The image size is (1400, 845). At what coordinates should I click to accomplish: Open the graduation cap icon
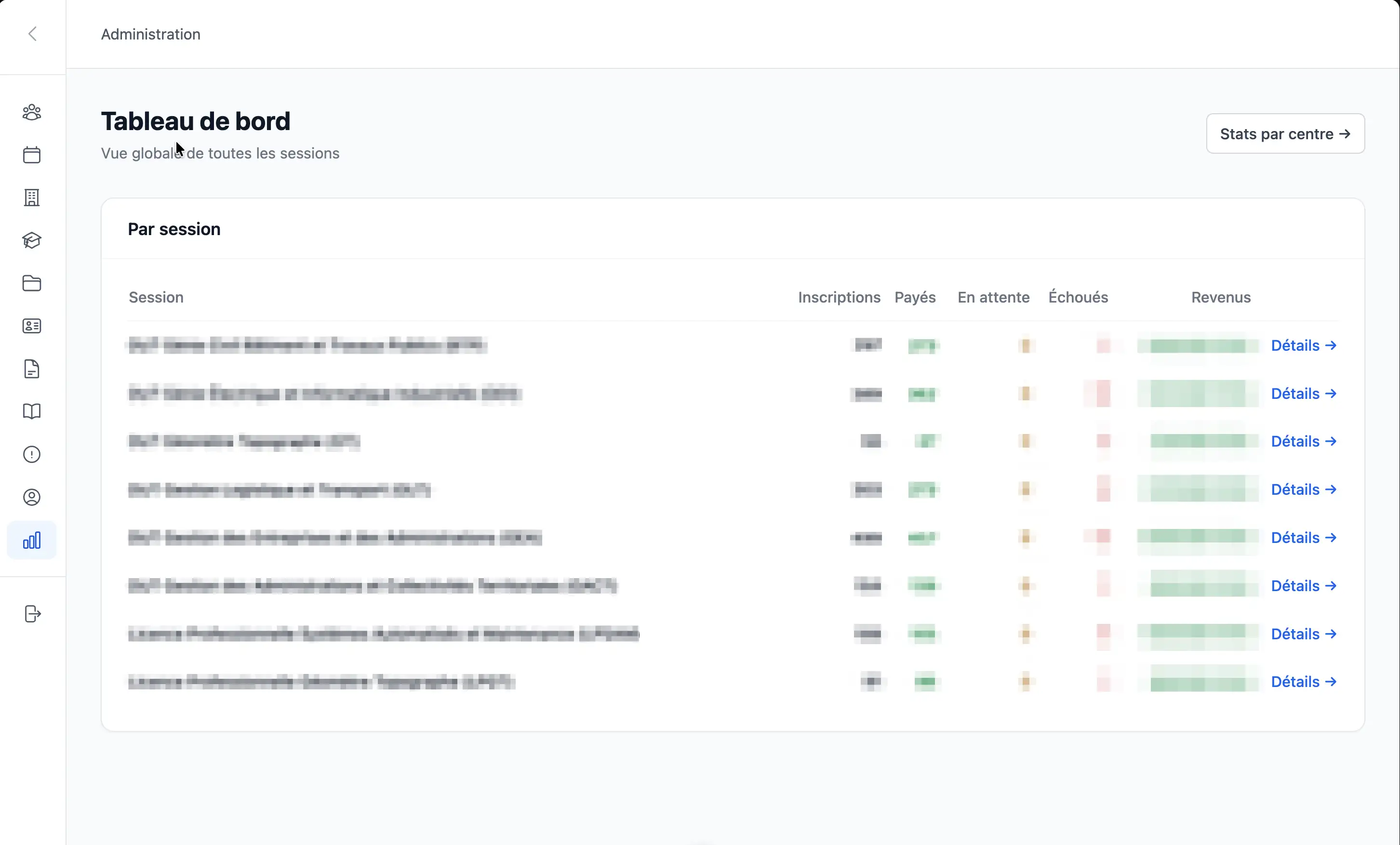pos(32,241)
